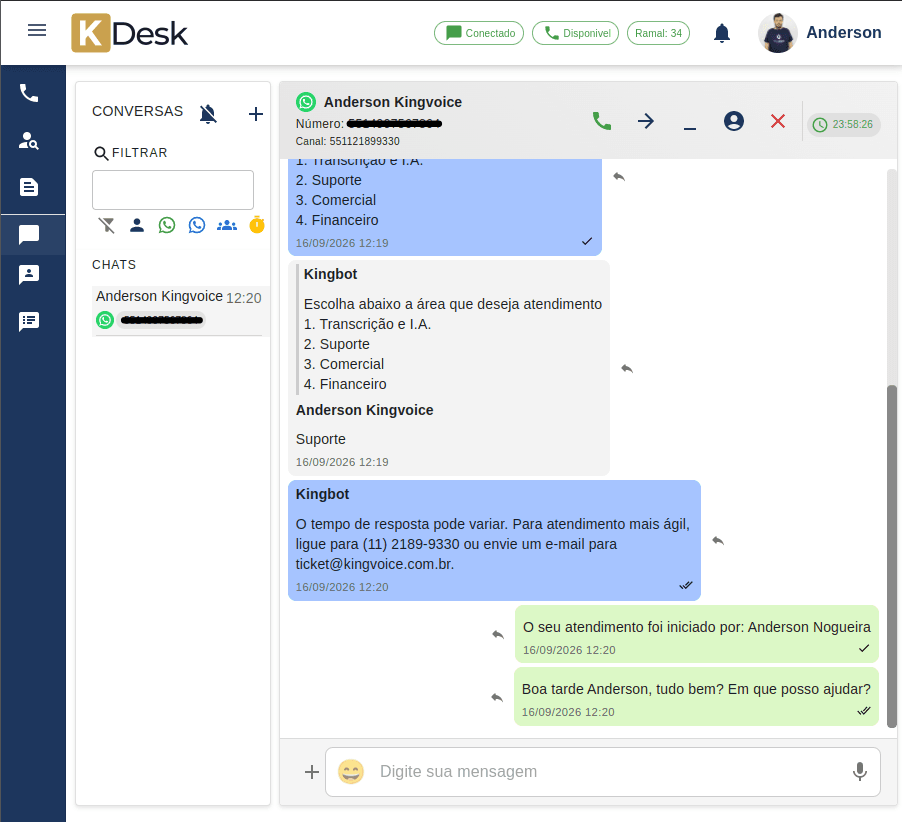The height and width of the screenshot is (822, 902).
Task: Open the contact search sidebar icon
Action: 29,140
